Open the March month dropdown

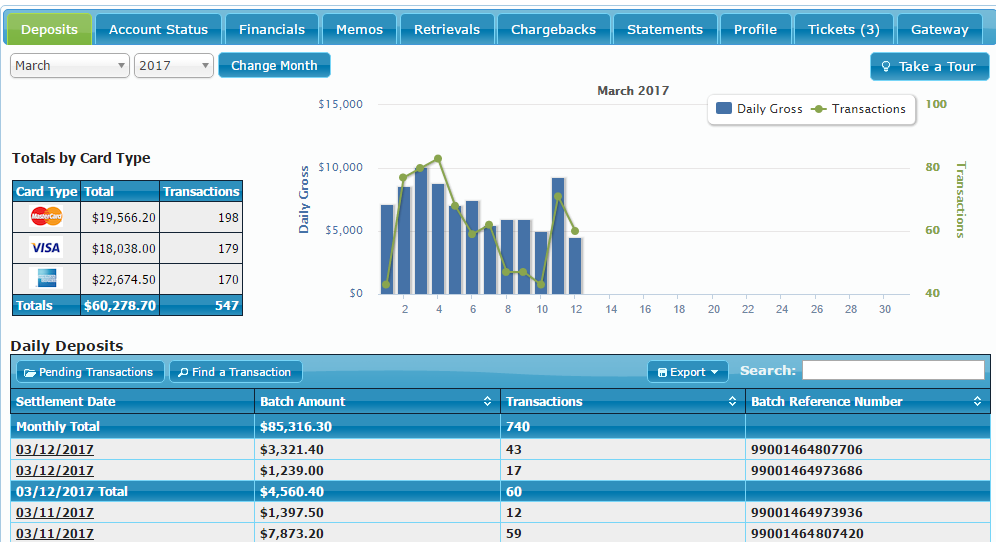tap(70, 66)
